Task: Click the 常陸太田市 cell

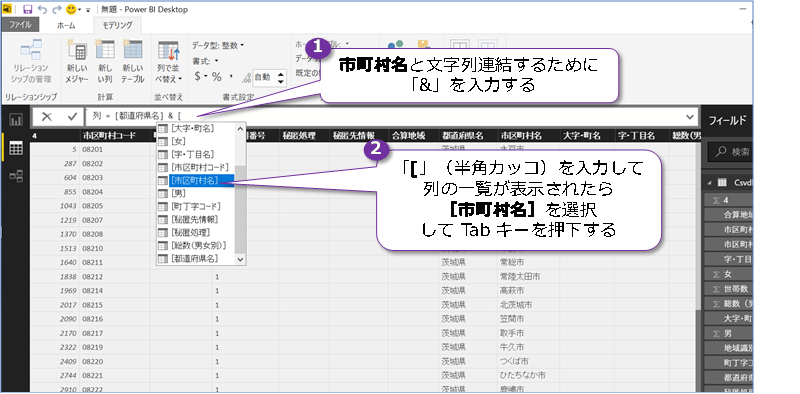Action: click(528, 277)
